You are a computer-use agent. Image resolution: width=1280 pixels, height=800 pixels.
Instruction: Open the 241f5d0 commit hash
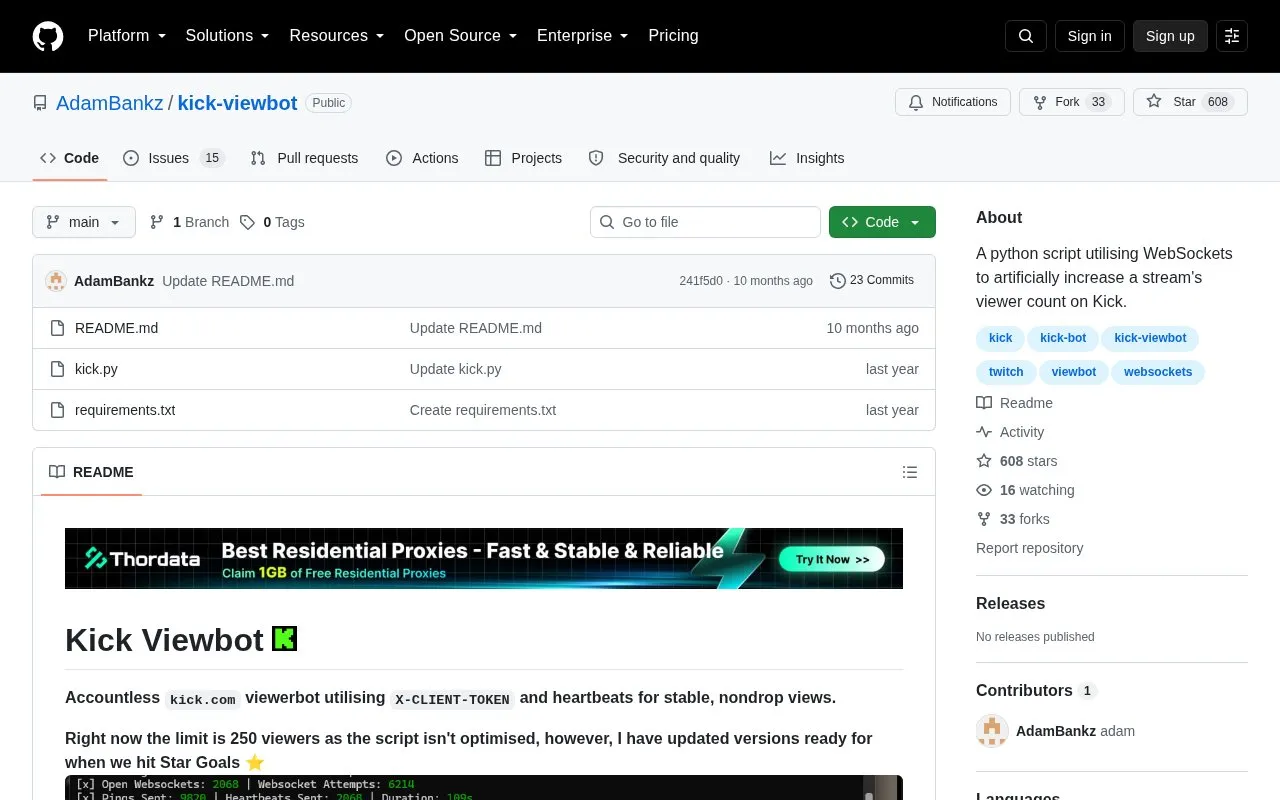click(701, 281)
